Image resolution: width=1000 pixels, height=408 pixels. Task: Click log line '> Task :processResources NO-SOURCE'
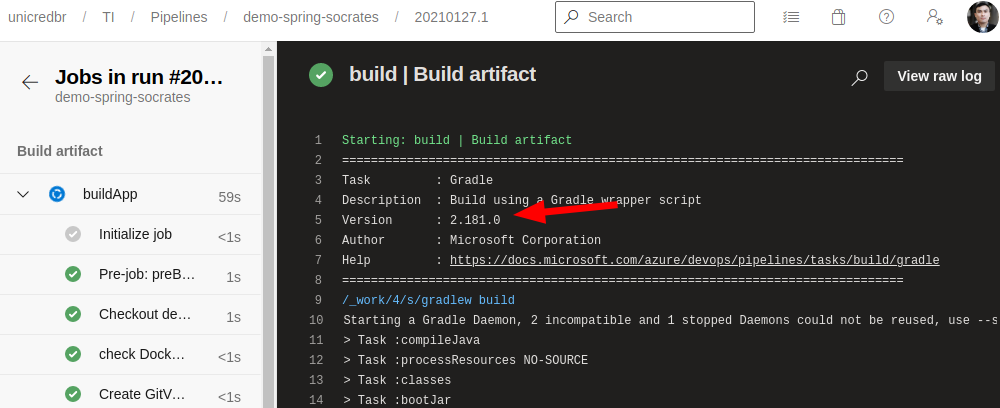pos(466,361)
